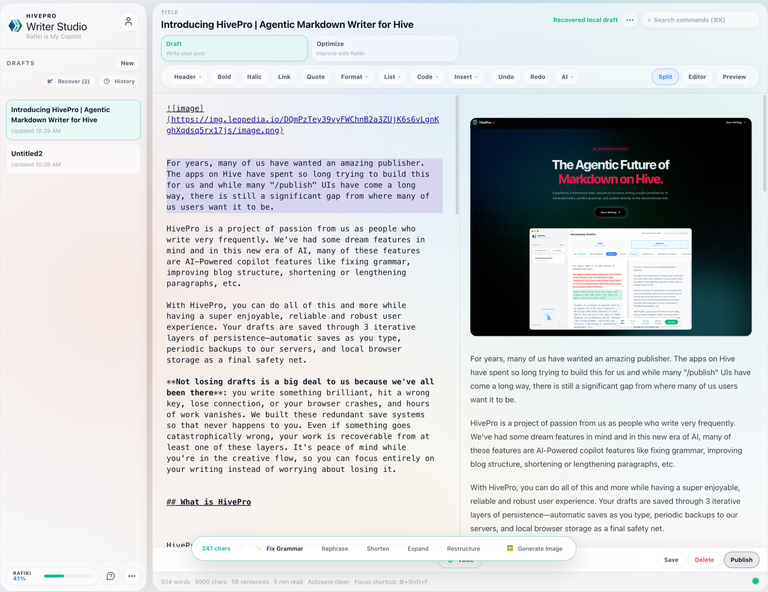Open the user profile icon
The height and width of the screenshot is (592, 768).
coord(128,22)
